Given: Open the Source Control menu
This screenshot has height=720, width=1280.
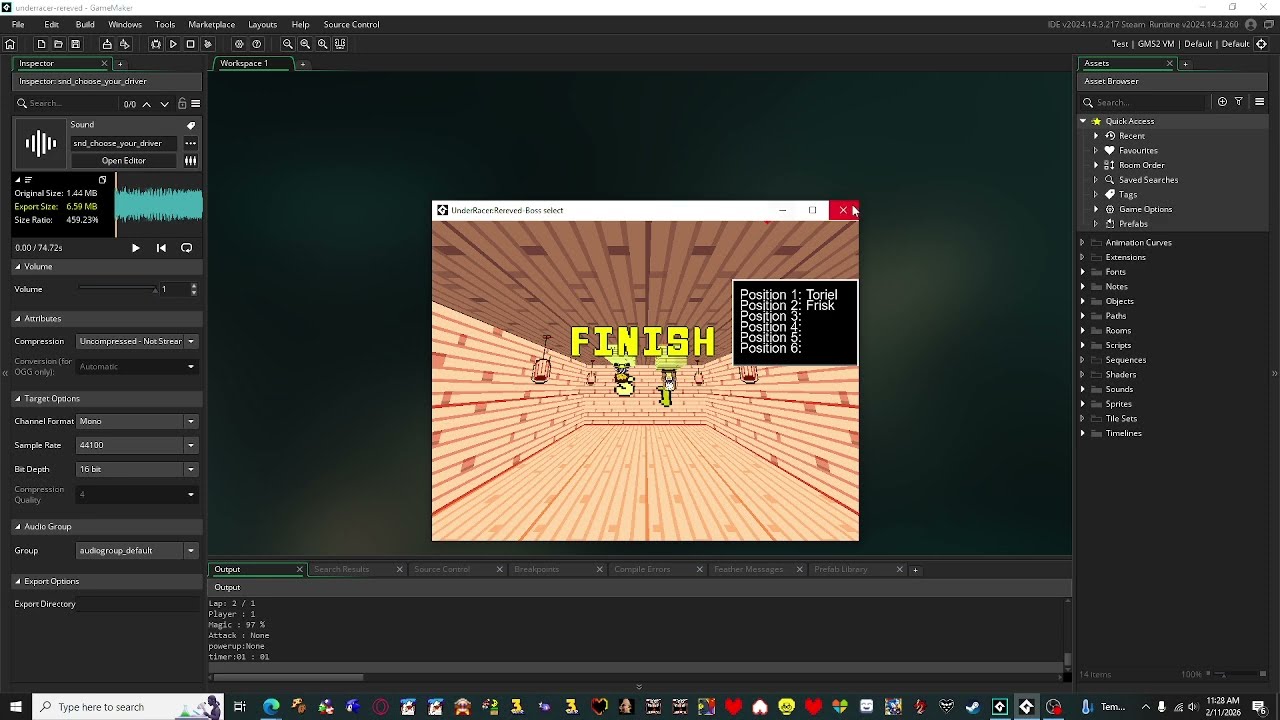Looking at the screenshot, I should (351, 25).
